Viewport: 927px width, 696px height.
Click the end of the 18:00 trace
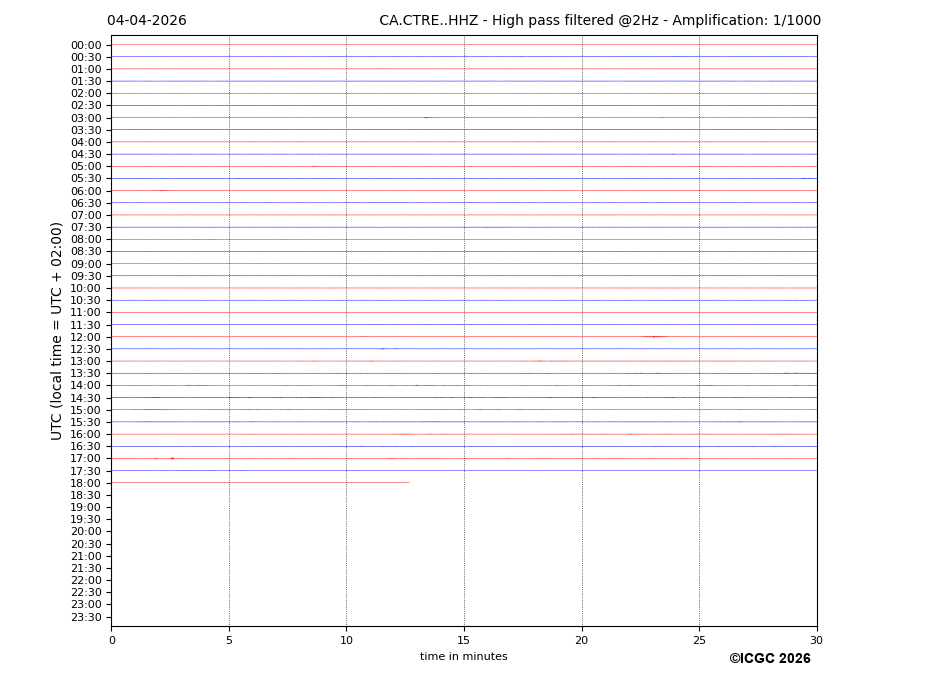(408, 483)
